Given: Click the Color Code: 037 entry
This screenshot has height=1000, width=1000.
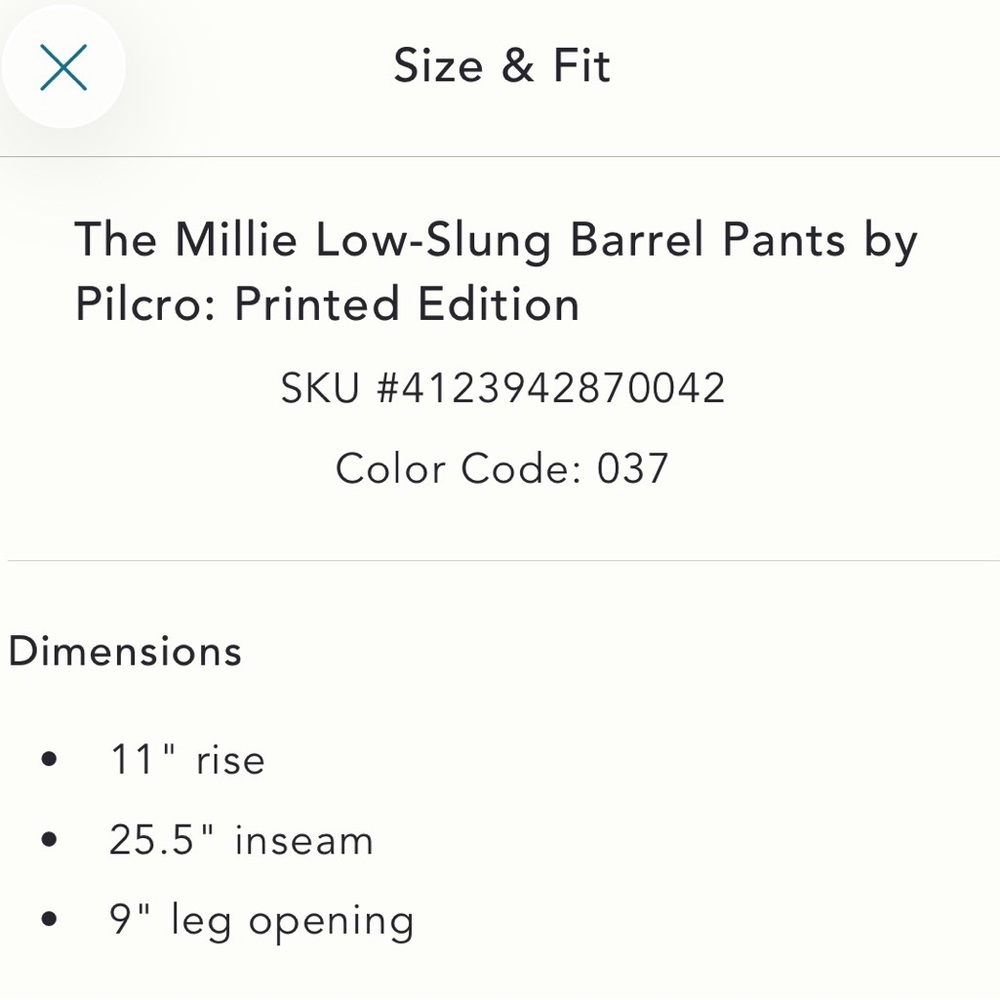Looking at the screenshot, I should click(500, 468).
